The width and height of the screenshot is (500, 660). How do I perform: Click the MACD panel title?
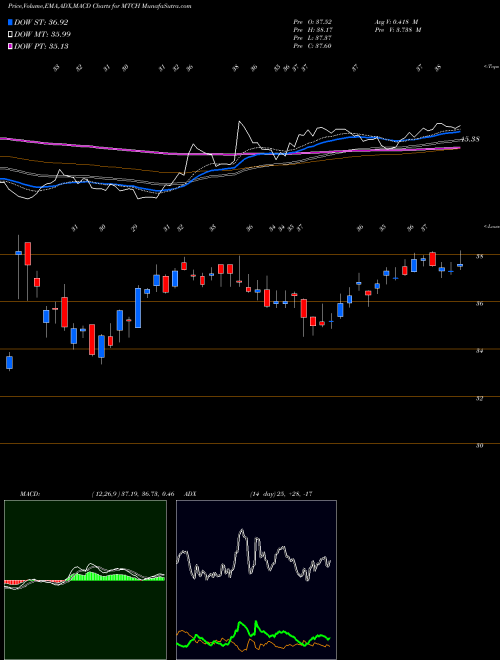(29, 494)
